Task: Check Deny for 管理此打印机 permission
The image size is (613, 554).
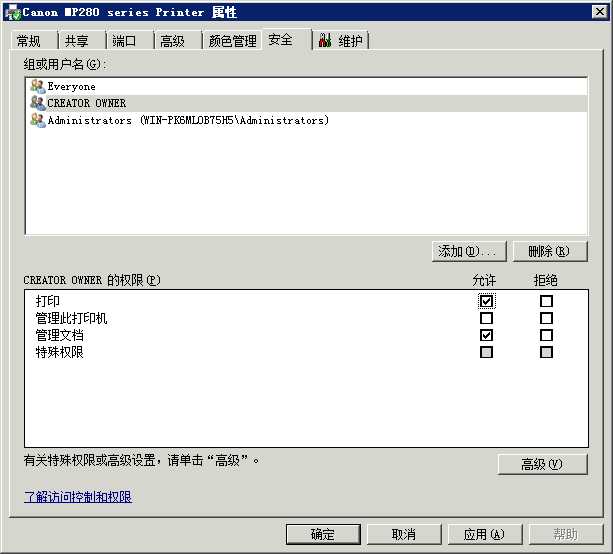Action: point(546,318)
